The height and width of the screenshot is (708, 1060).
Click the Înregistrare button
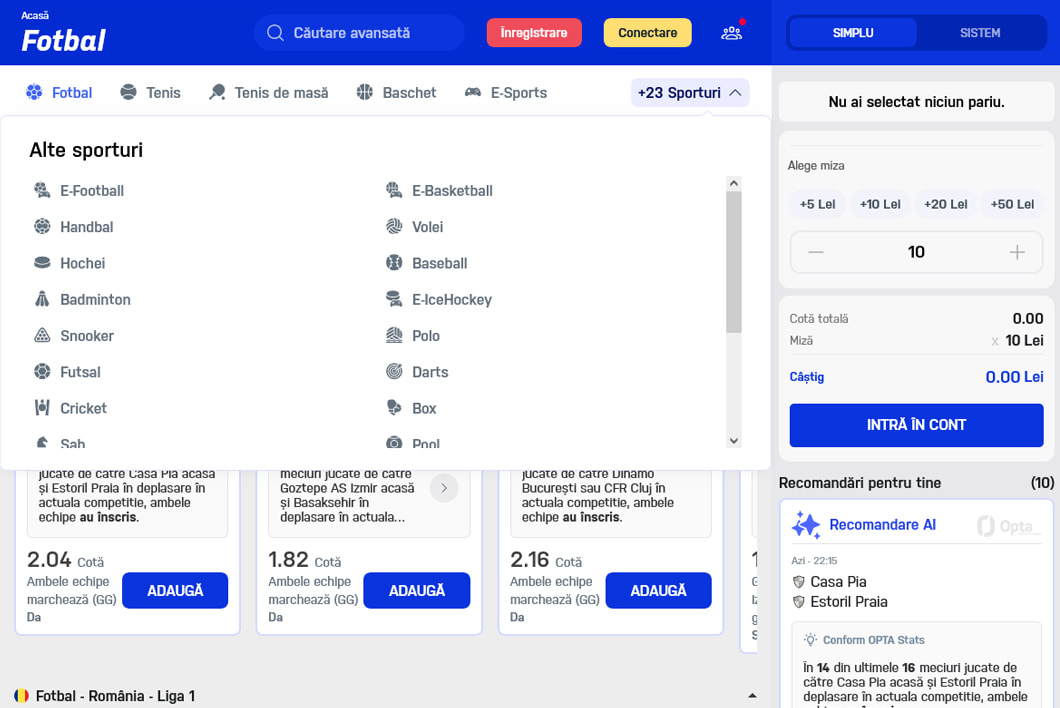pyautogui.click(x=534, y=32)
